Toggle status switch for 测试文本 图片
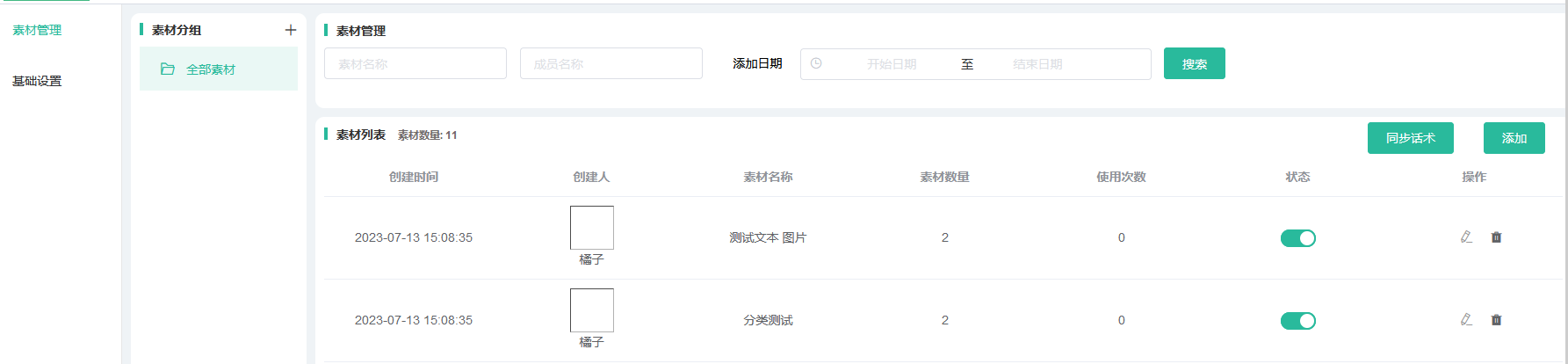The width and height of the screenshot is (1568, 364). [1297, 238]
